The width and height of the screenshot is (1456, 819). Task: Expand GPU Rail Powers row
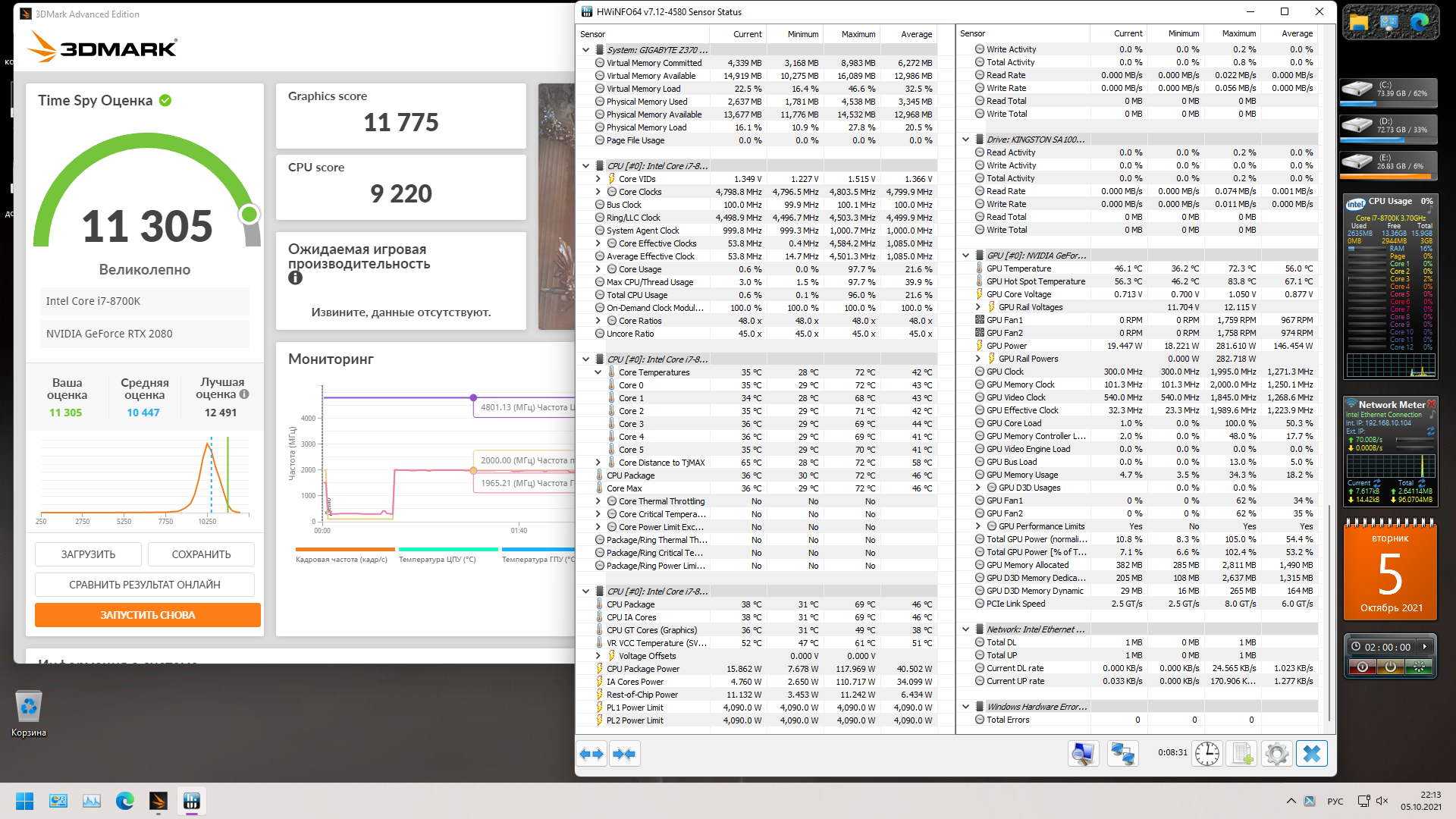(x=977, y=359)
